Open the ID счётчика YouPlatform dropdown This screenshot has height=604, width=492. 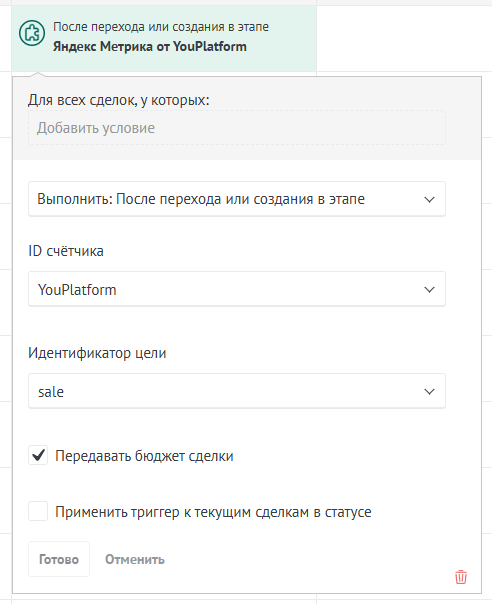[237, 289]
